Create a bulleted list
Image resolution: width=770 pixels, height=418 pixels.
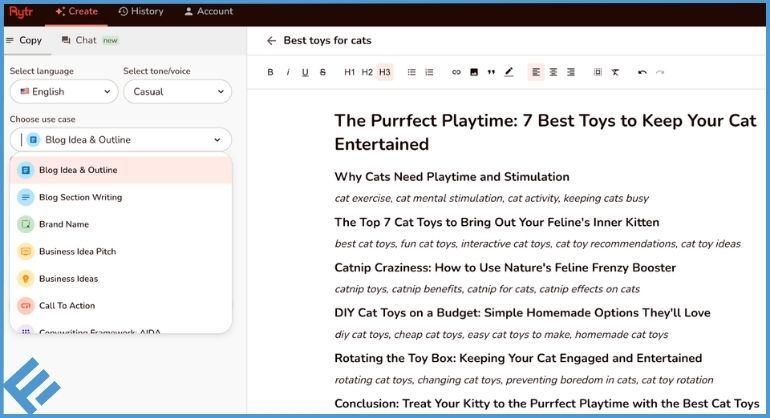[412, 72]
